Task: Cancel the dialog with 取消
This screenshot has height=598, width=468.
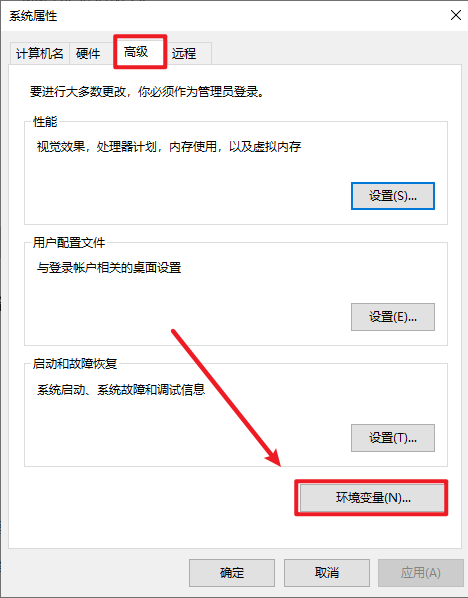Action: [327, 573]
